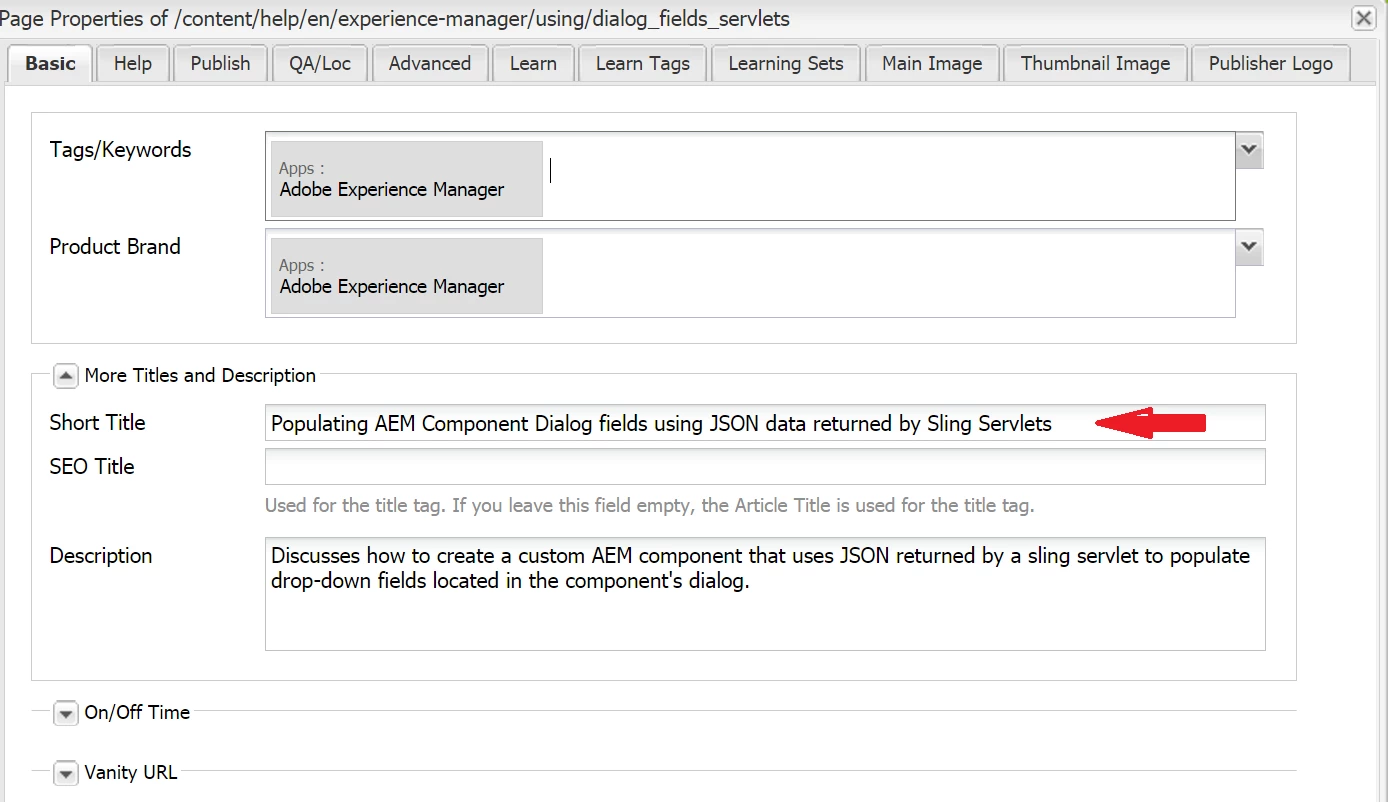
Task: Click the Product Brand label
Action: tap(115, 247)
